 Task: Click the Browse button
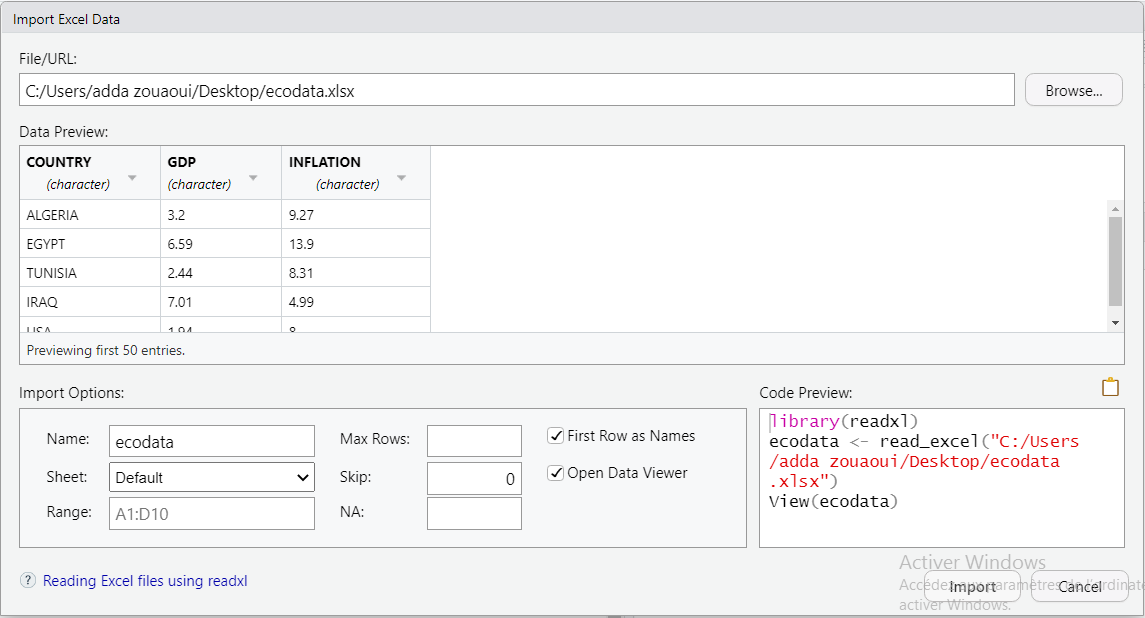tap(1073, 91)
